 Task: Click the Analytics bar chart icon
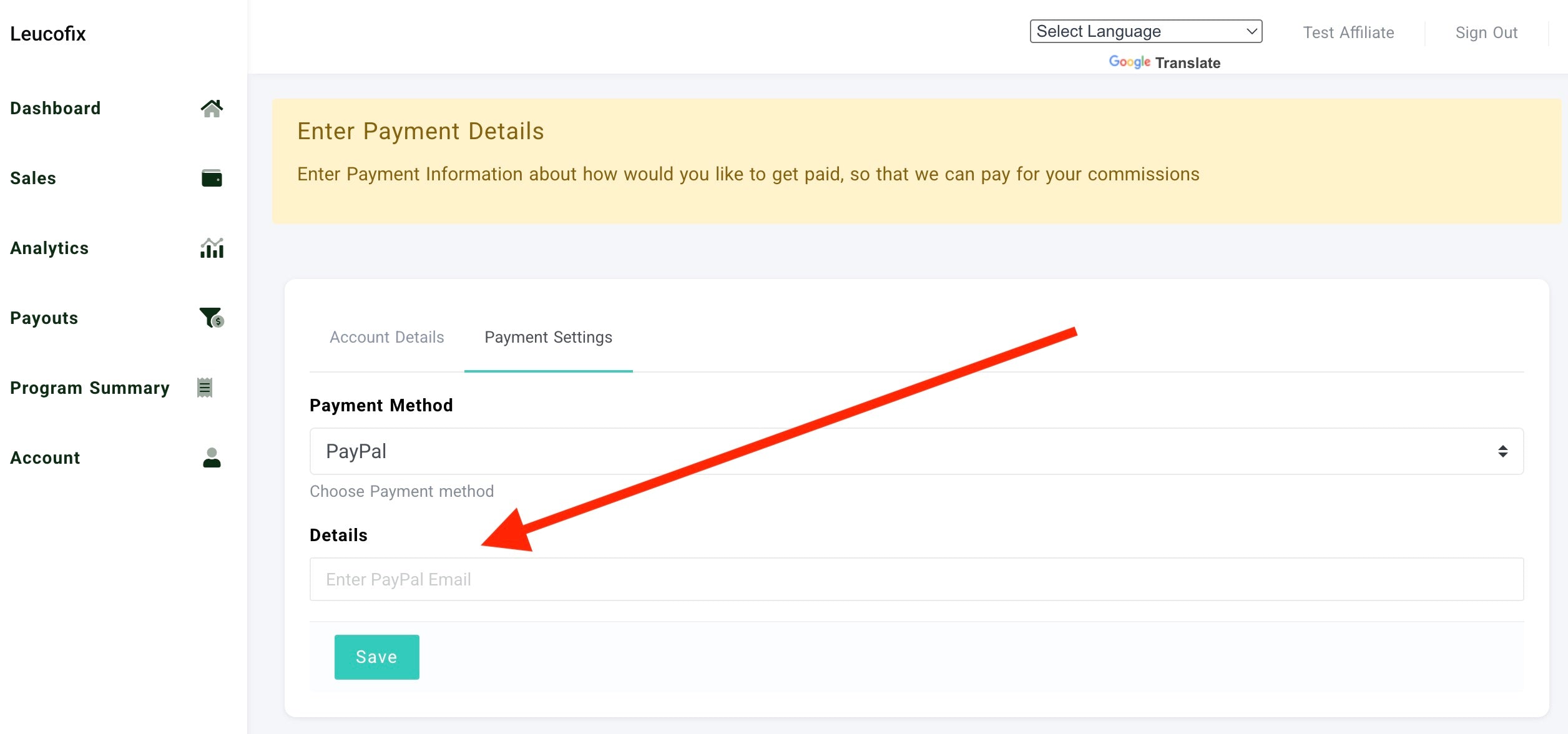pyautogui.click(x=212, y=248)
